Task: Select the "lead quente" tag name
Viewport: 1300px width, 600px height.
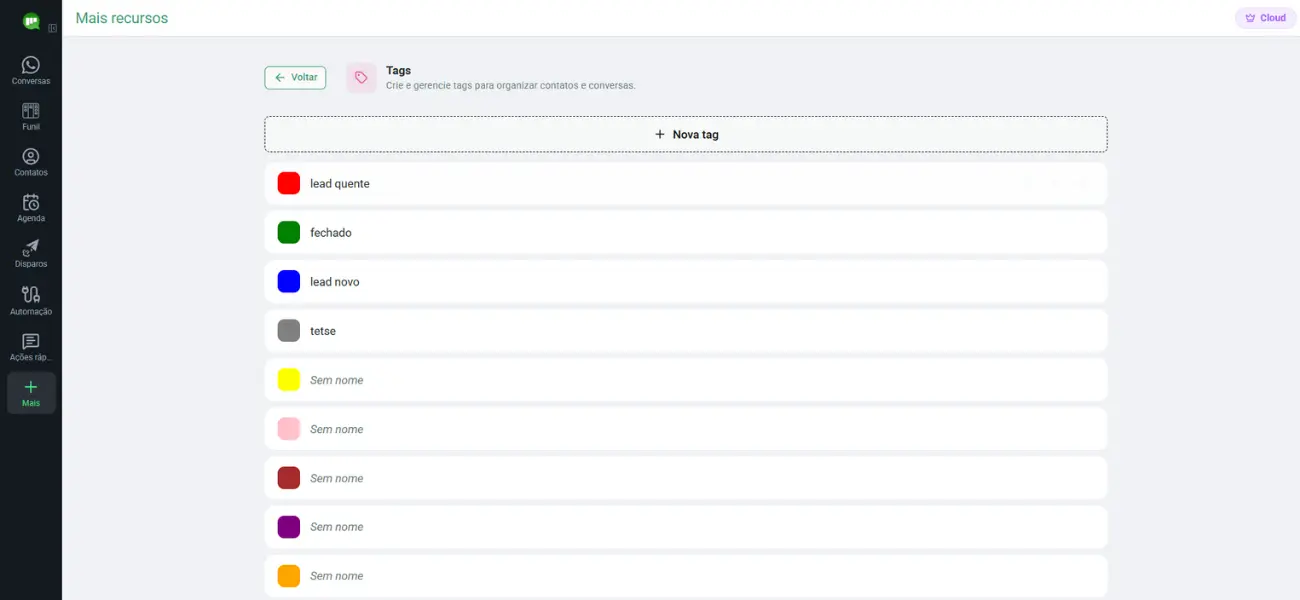Action: pos(340,184)
